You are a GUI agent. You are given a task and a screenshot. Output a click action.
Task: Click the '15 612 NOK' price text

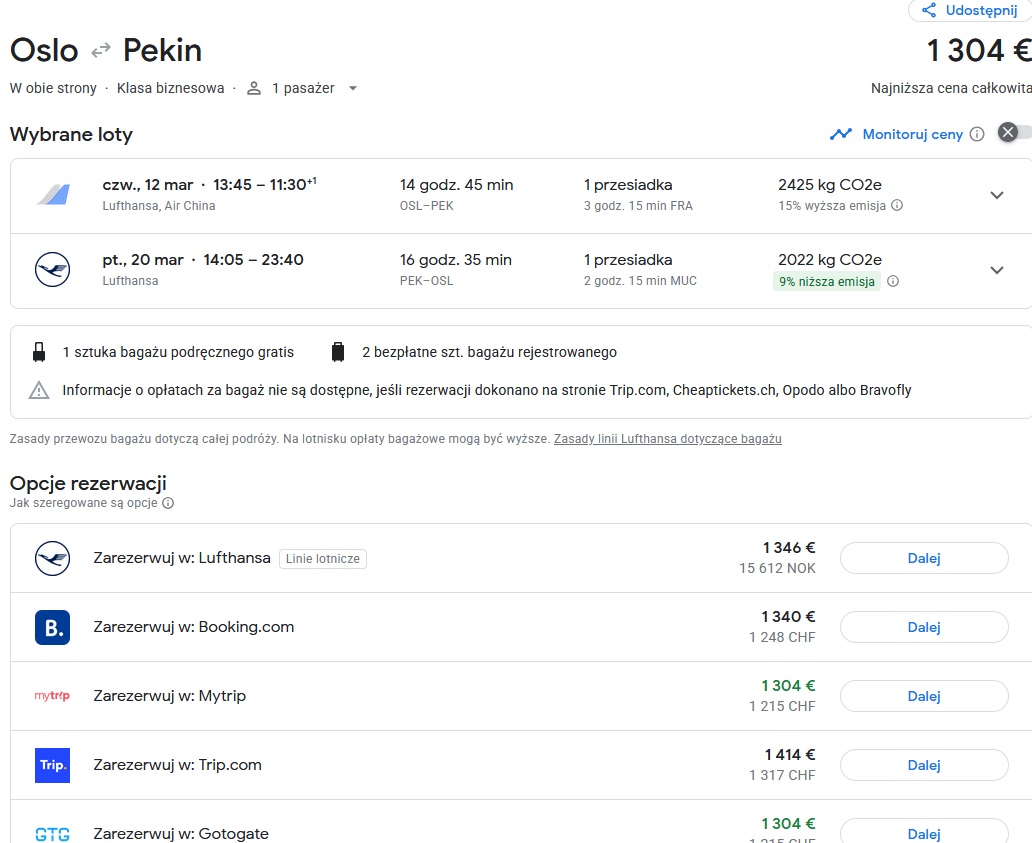click(x=777, y=569)
